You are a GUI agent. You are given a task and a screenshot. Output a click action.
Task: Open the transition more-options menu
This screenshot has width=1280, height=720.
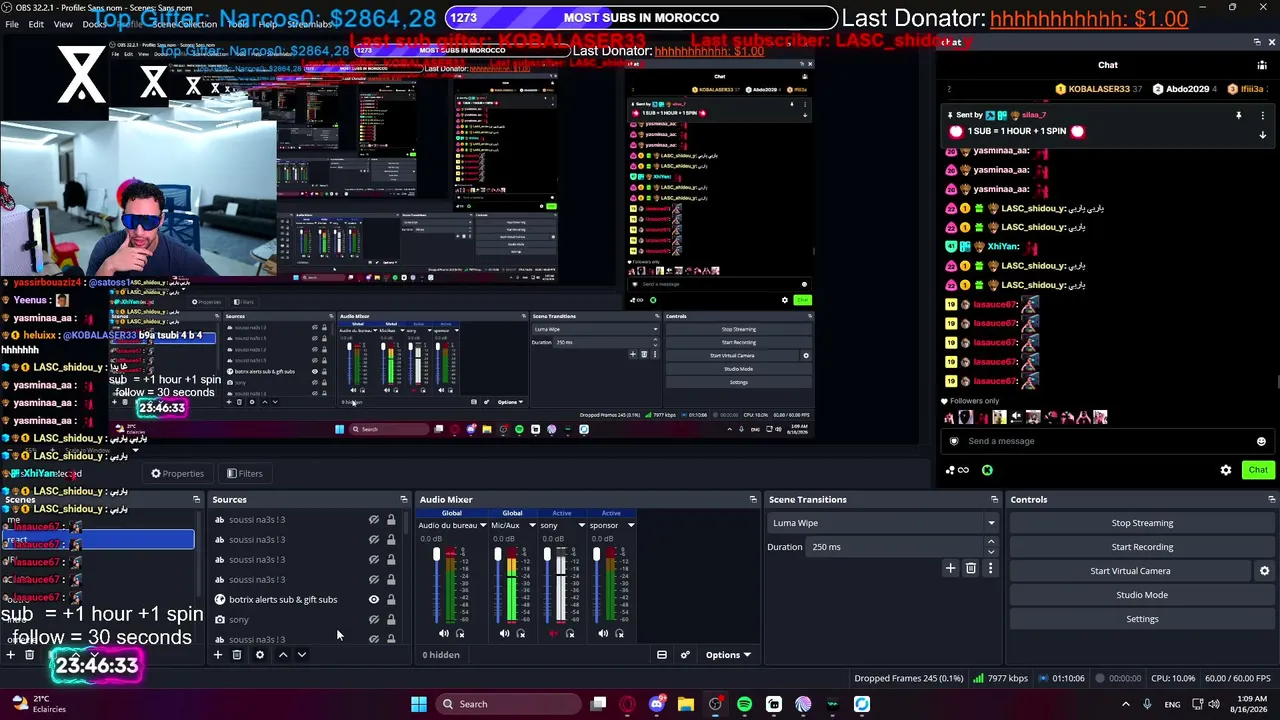[990, 569]
